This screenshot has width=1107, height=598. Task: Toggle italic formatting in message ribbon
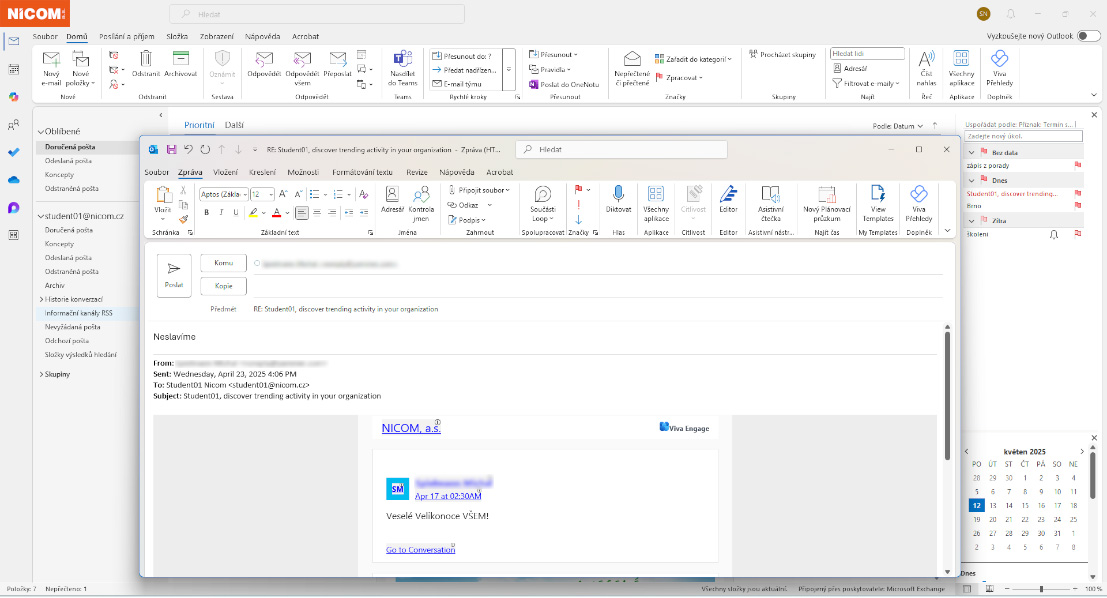[220, 212]
